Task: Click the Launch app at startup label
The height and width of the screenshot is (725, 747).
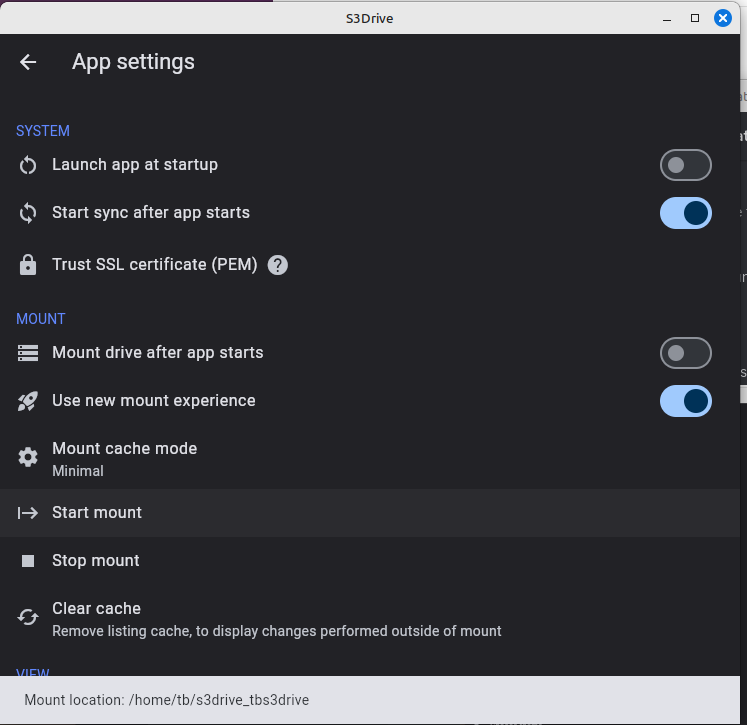Action: [135, 165]
